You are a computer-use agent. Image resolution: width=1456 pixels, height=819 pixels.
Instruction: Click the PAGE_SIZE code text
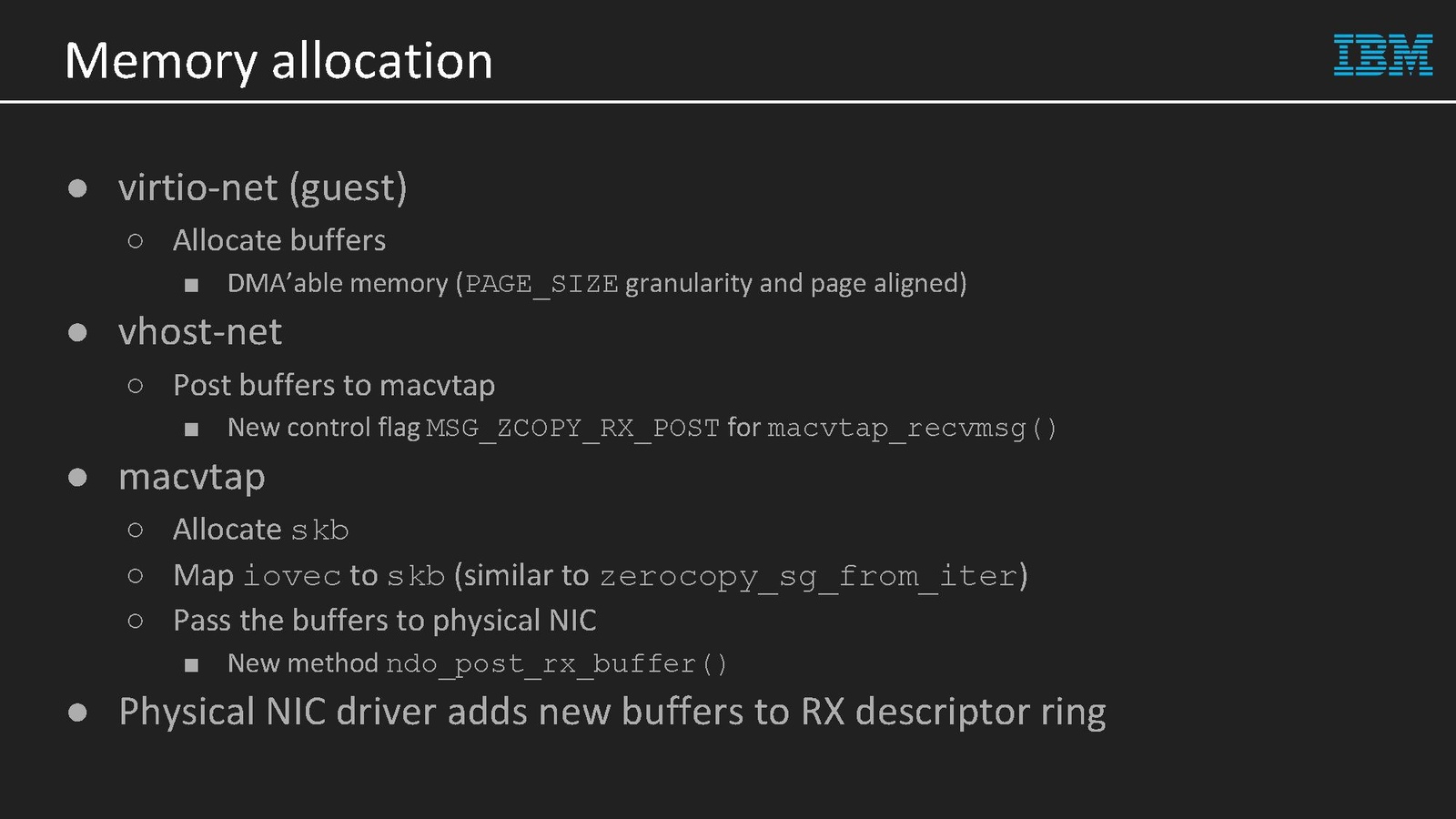[x=541, y=284]
